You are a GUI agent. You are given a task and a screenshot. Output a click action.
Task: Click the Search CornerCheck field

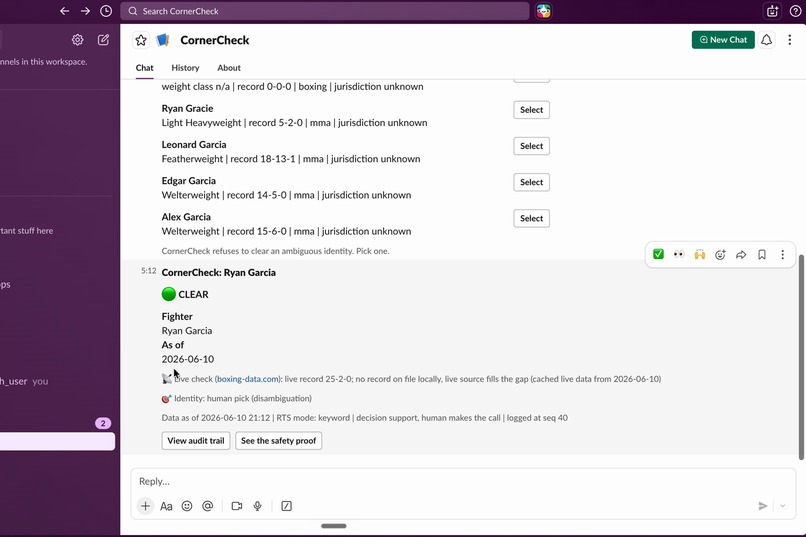tap(324, 11)
